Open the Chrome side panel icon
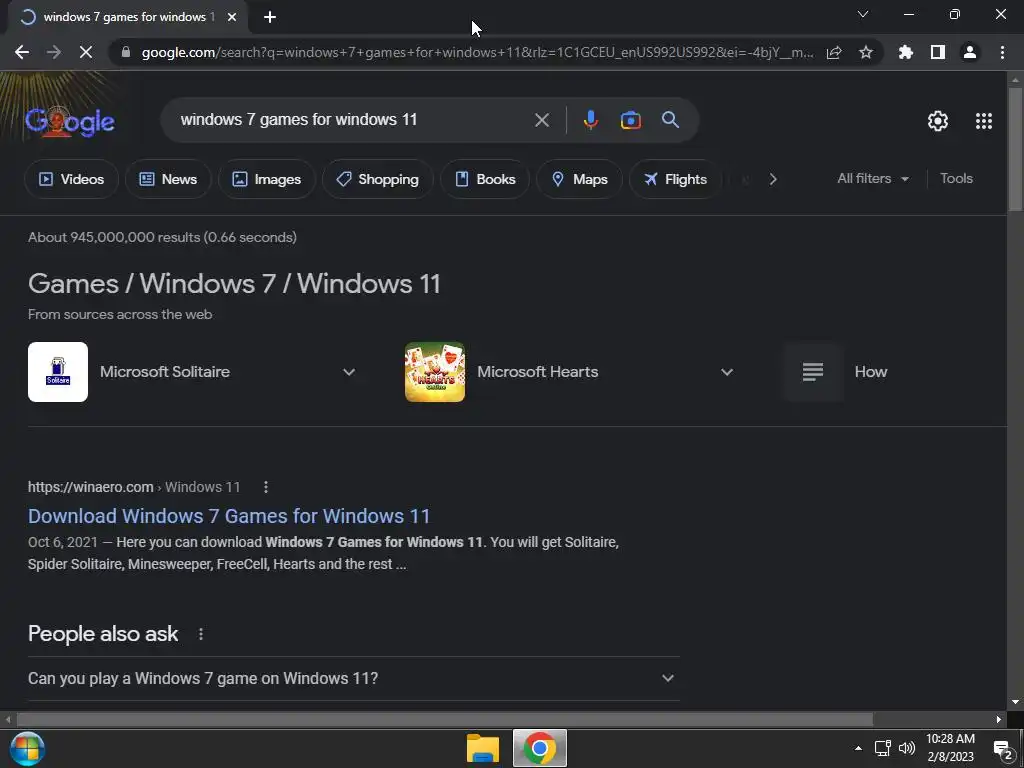 pos(938,52)
